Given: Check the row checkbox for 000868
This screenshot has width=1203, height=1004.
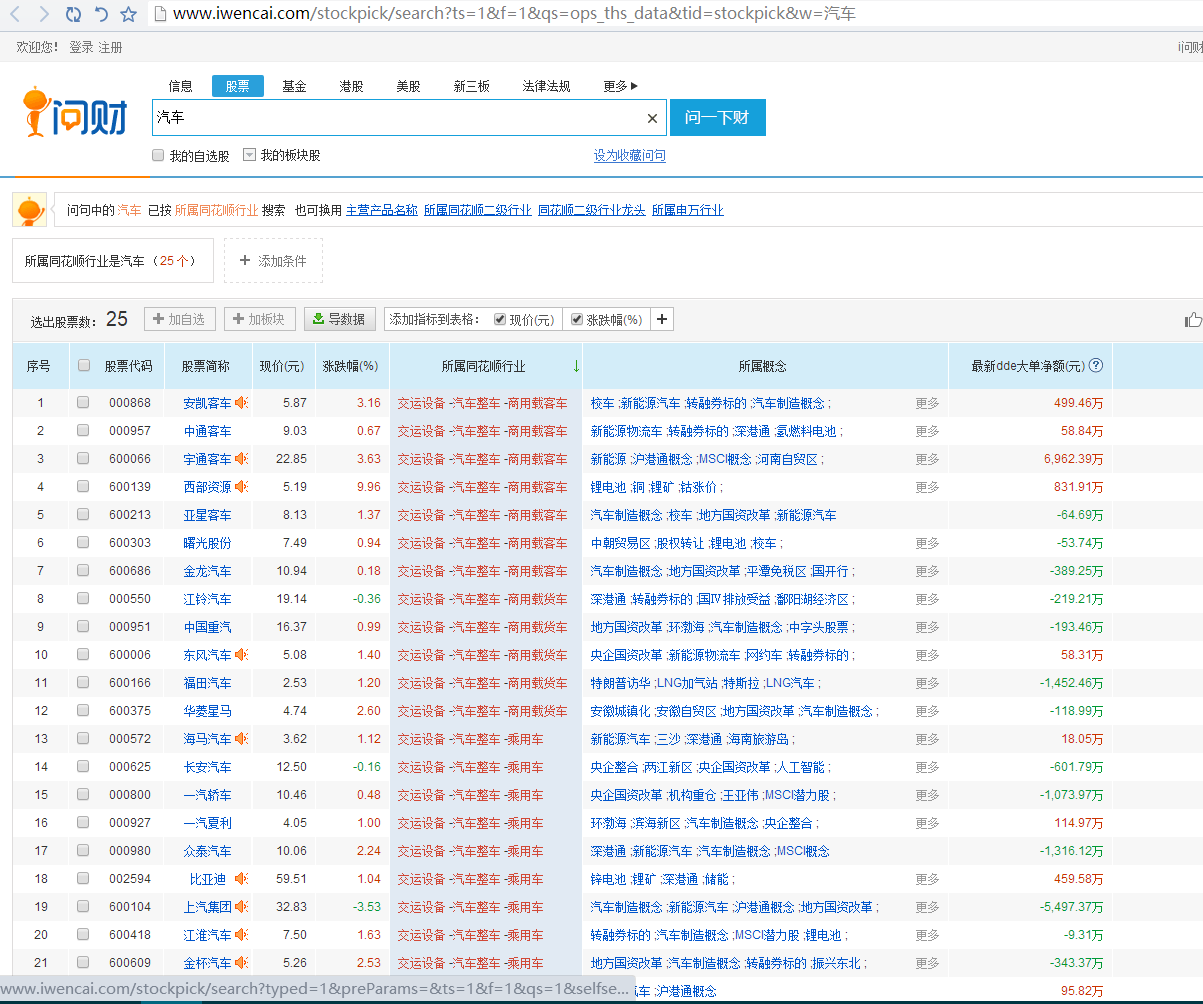Looking at the screenshot, I should [83, 403].
